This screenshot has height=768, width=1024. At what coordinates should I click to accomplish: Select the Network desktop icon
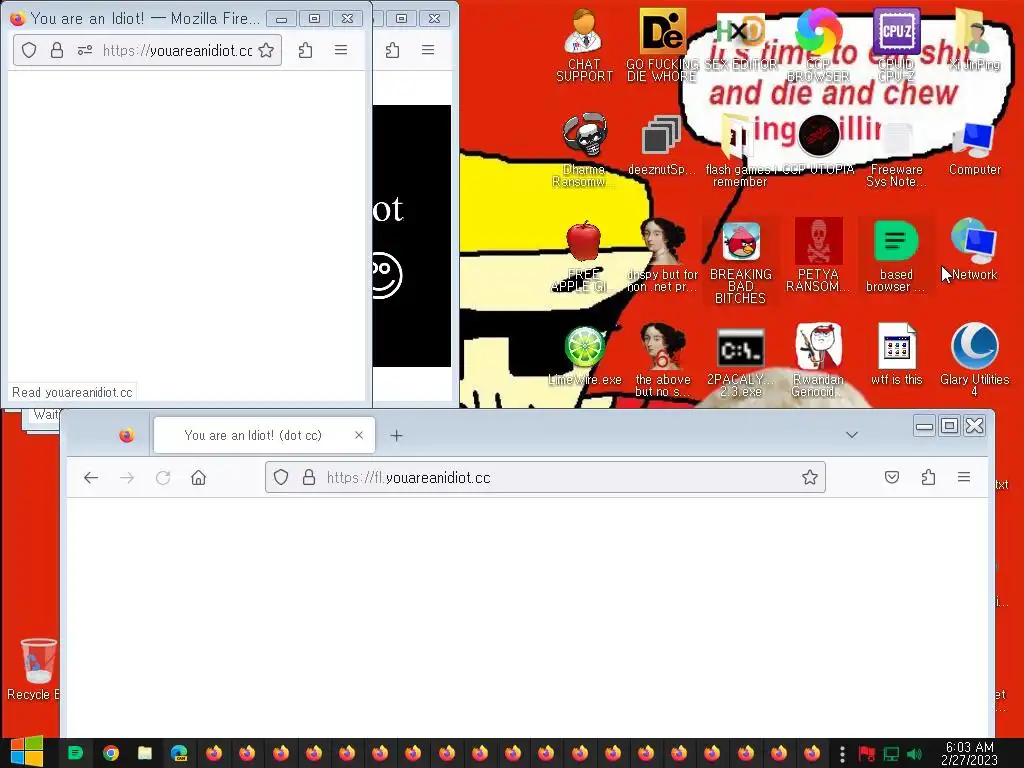point(974,250)
